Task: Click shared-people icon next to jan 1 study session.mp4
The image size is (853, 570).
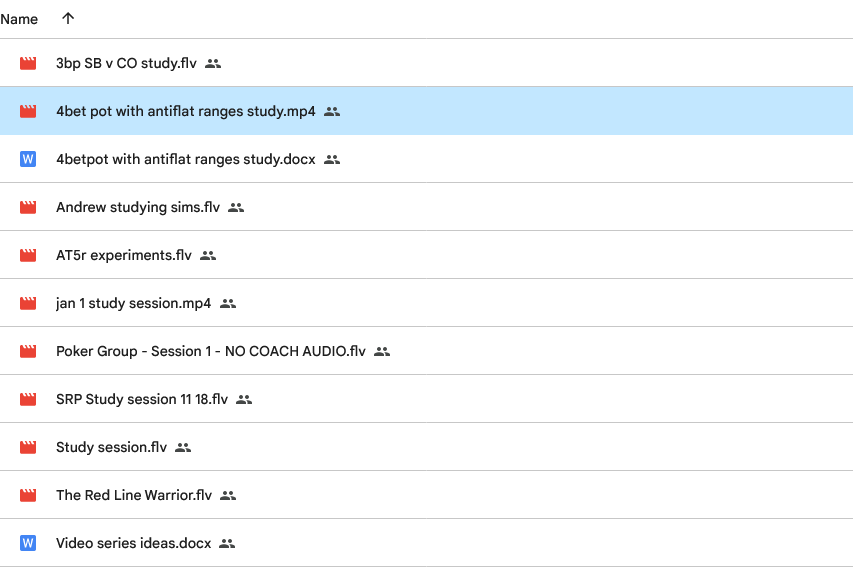Action: 228,304
